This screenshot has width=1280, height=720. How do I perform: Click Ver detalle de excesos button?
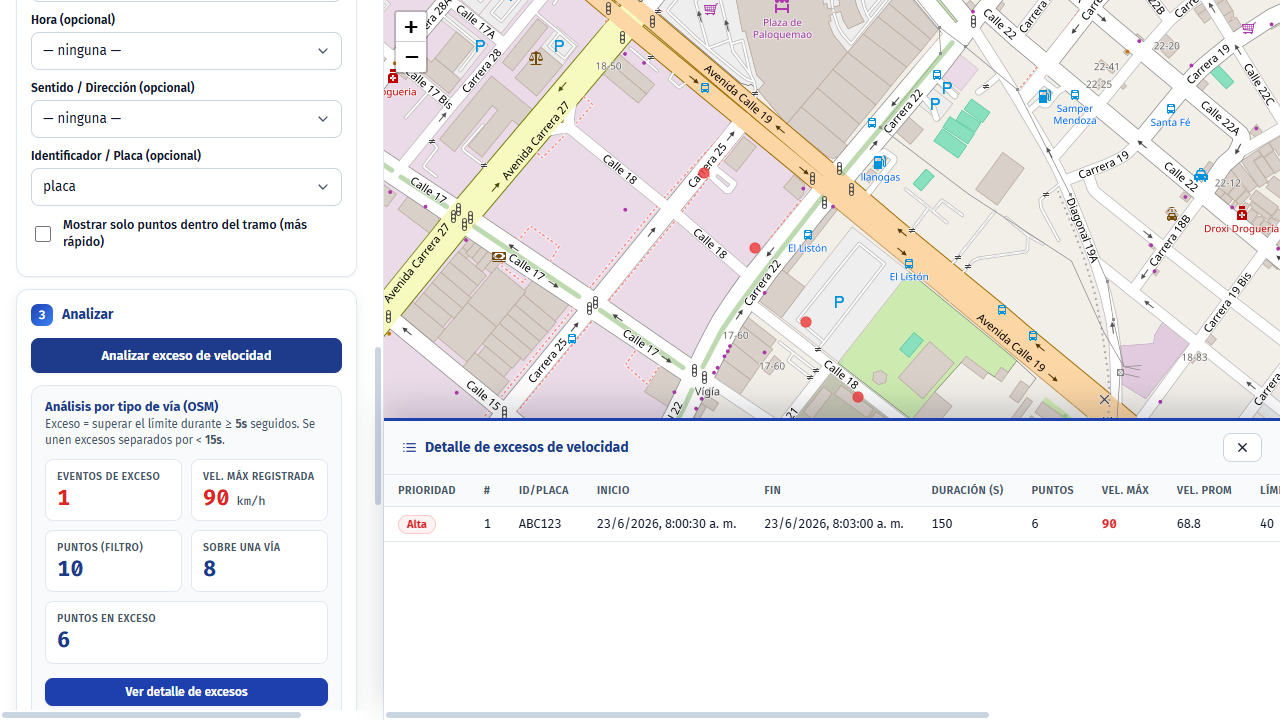click(x=186, y=692)
